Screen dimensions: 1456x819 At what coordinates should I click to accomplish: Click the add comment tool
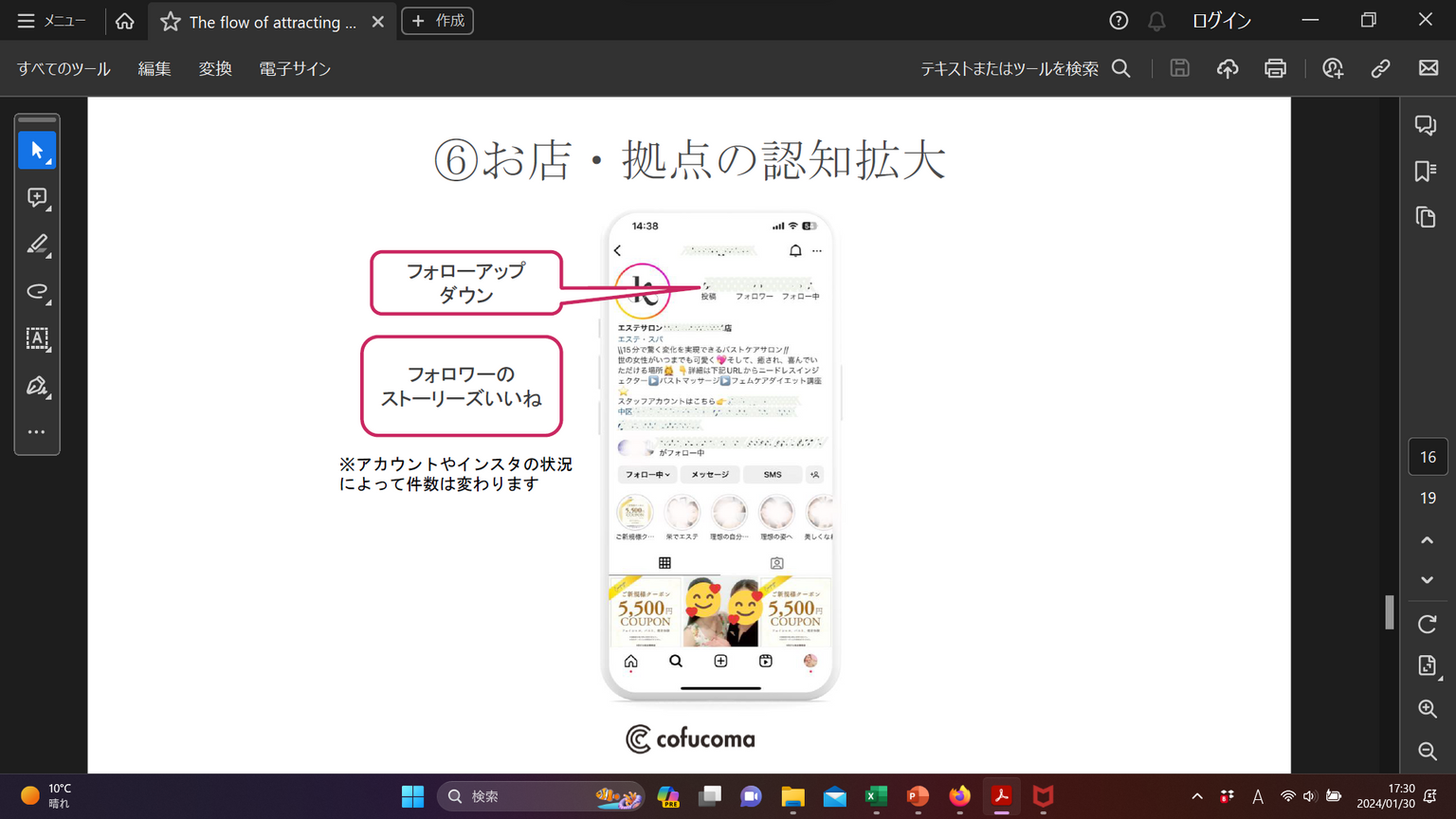click(37, 197)
